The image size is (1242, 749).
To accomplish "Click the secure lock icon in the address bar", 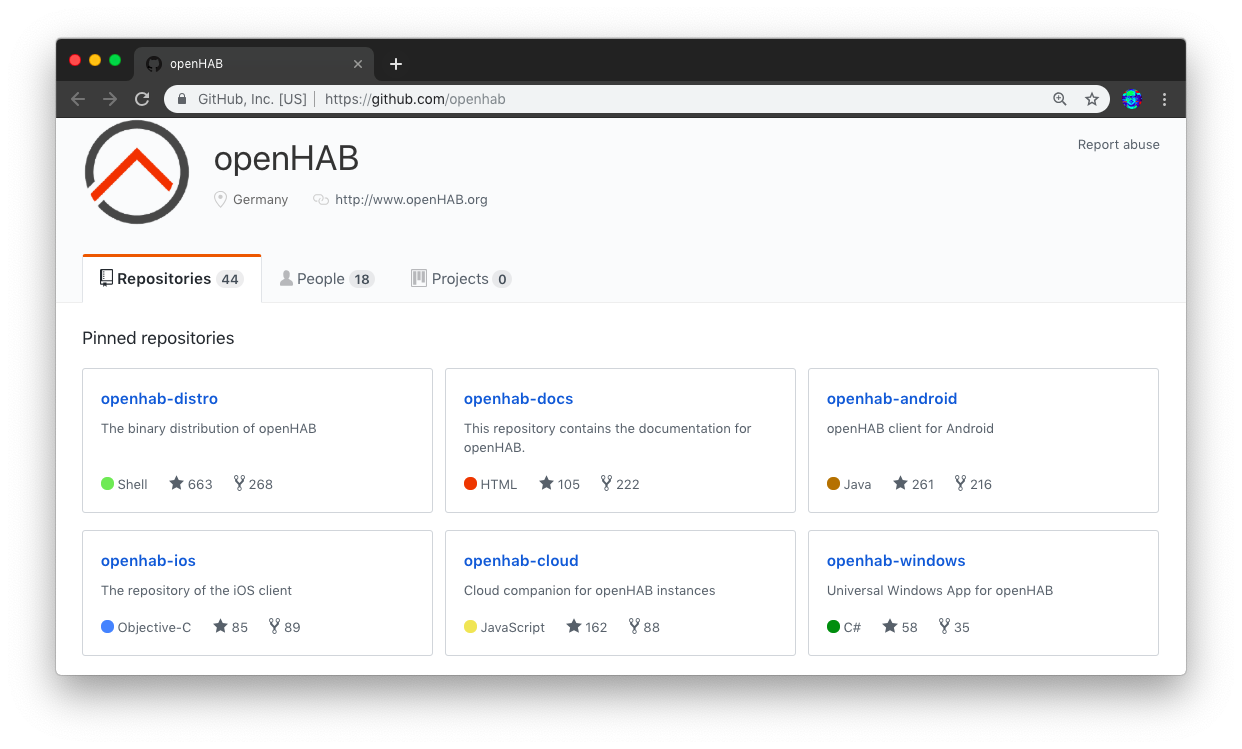I will pyautogui.click(x=182, y=99).
